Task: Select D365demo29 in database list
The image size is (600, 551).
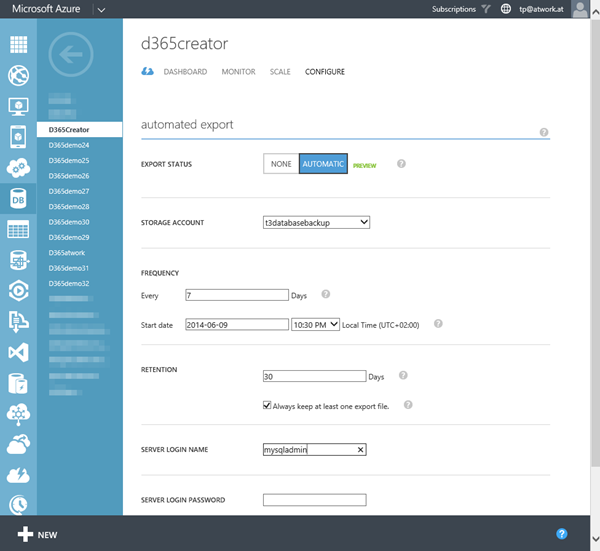Action: pyautogui.click(x=69, y=237)
